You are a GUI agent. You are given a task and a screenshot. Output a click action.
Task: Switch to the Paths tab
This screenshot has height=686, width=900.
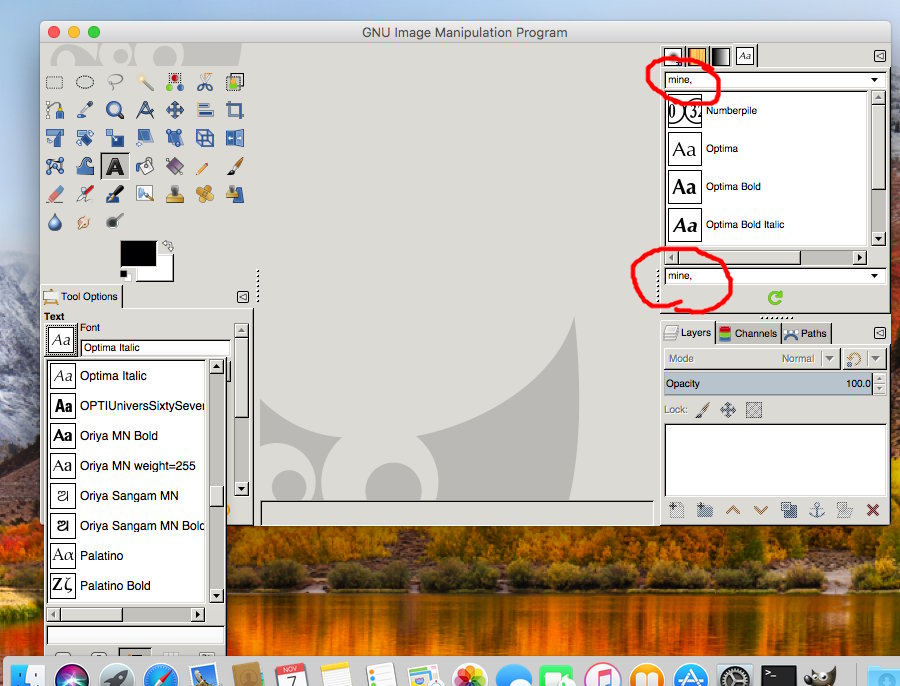(806, 334)
